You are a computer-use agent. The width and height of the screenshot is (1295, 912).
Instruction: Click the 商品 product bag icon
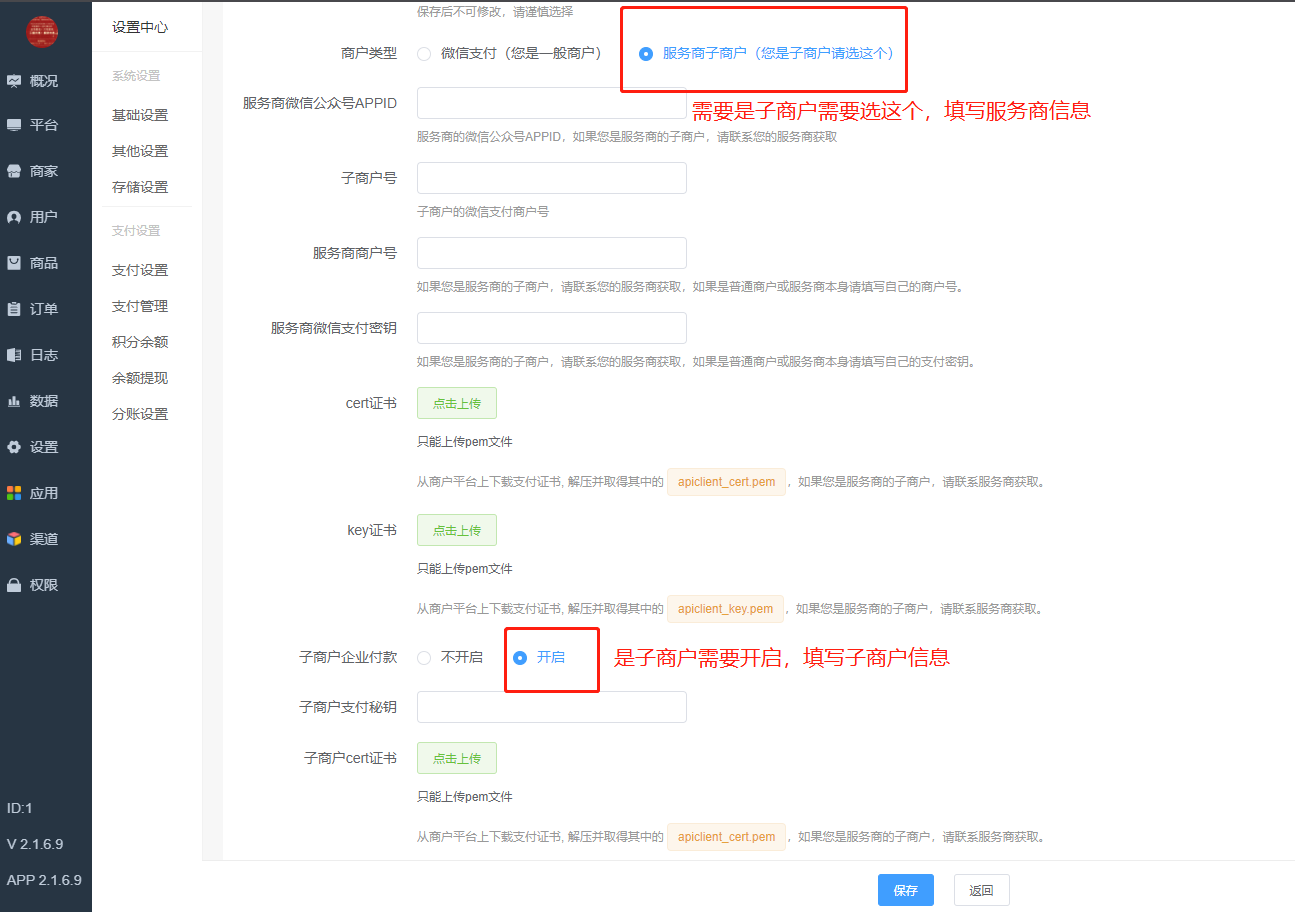pos(14,263)
